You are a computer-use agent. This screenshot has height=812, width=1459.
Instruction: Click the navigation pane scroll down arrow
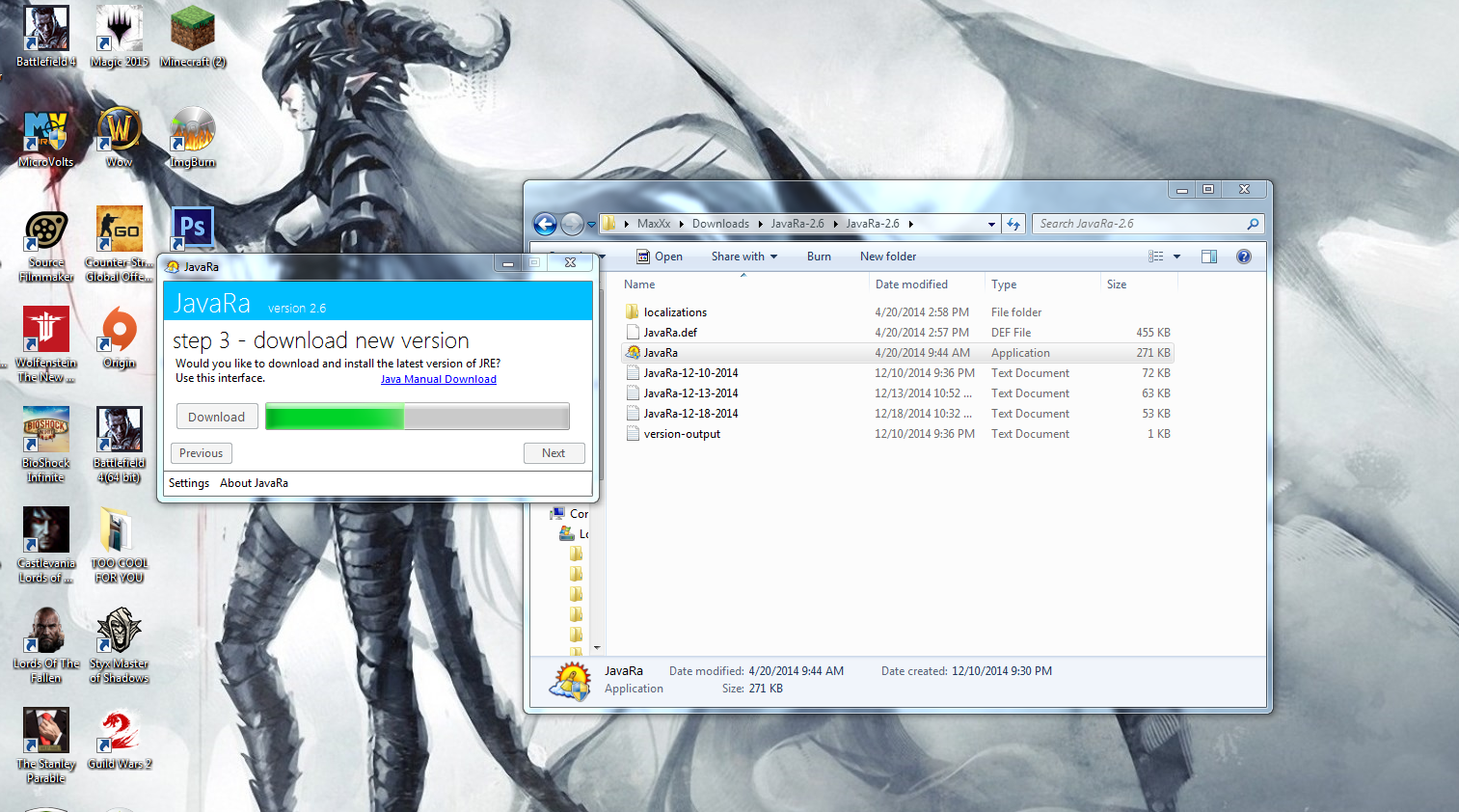pyautogui.click(x=597, y=648)
